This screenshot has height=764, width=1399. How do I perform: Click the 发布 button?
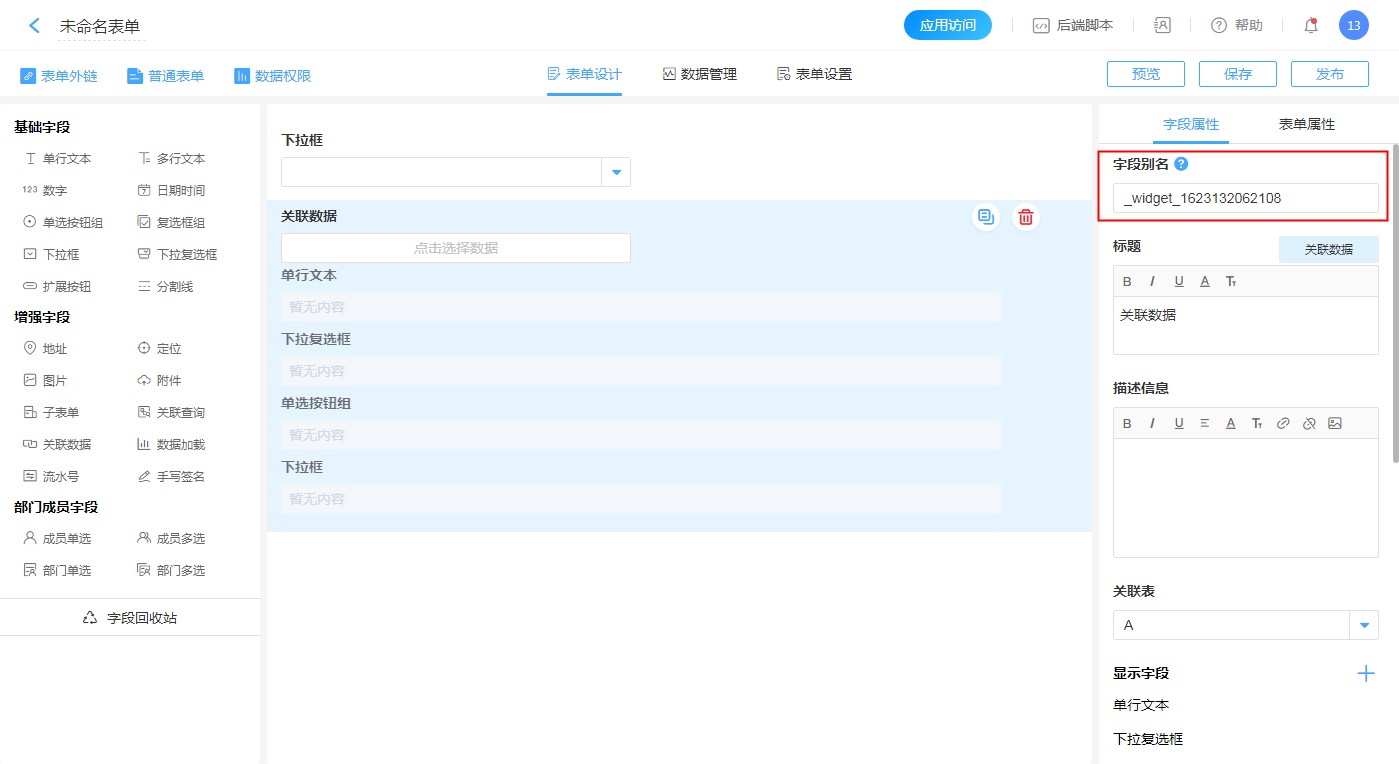(1329, 74)
